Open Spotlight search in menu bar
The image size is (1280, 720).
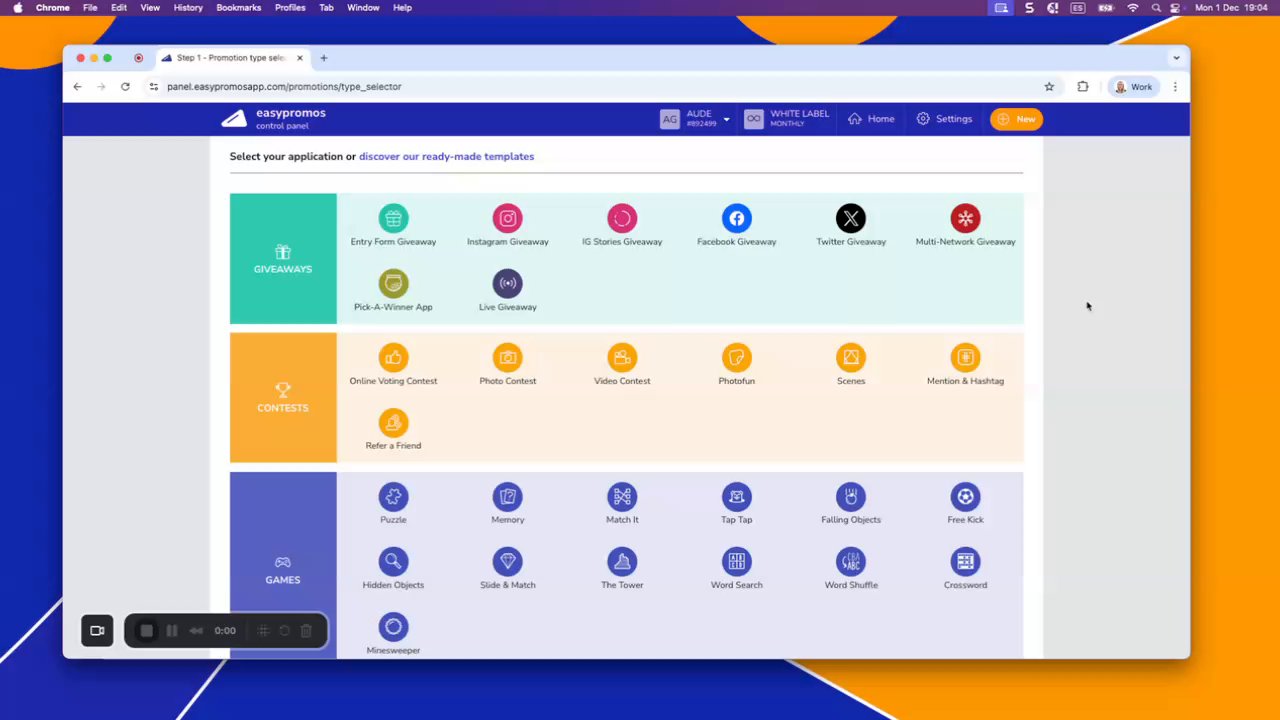tap(1156, 7)
